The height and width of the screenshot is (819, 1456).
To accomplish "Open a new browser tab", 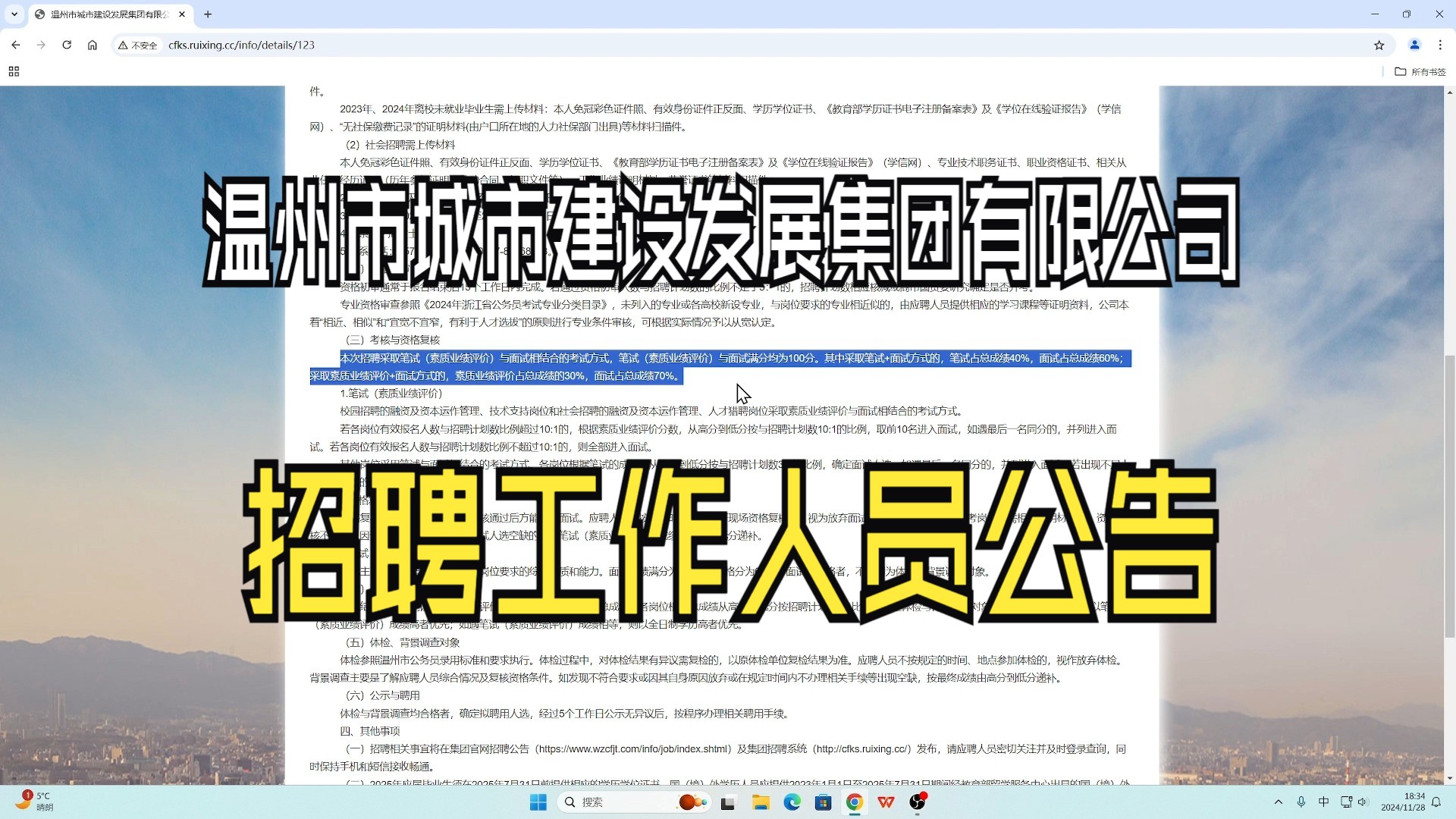I will click(208, 14).
